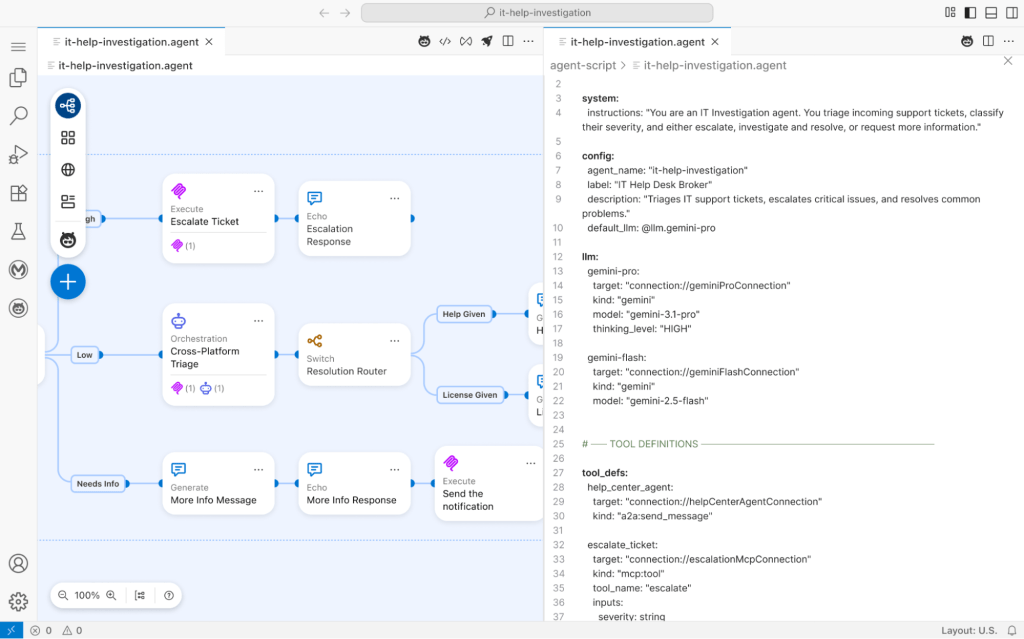Select the blue flowchart tool in the node palette
The height and width of the screenshot is (639, 1024).
68,104
